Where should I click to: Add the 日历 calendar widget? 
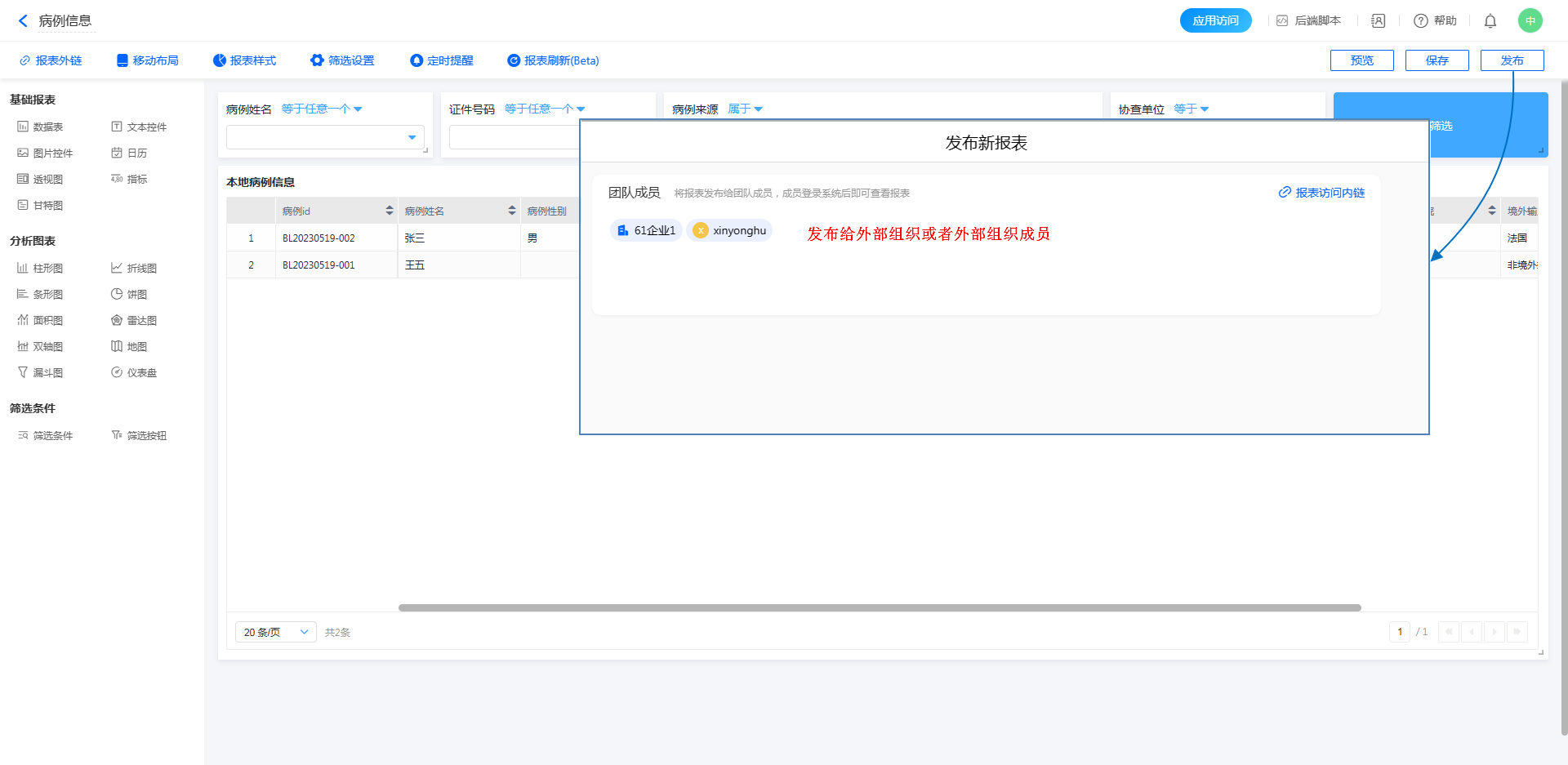[129, 153]
